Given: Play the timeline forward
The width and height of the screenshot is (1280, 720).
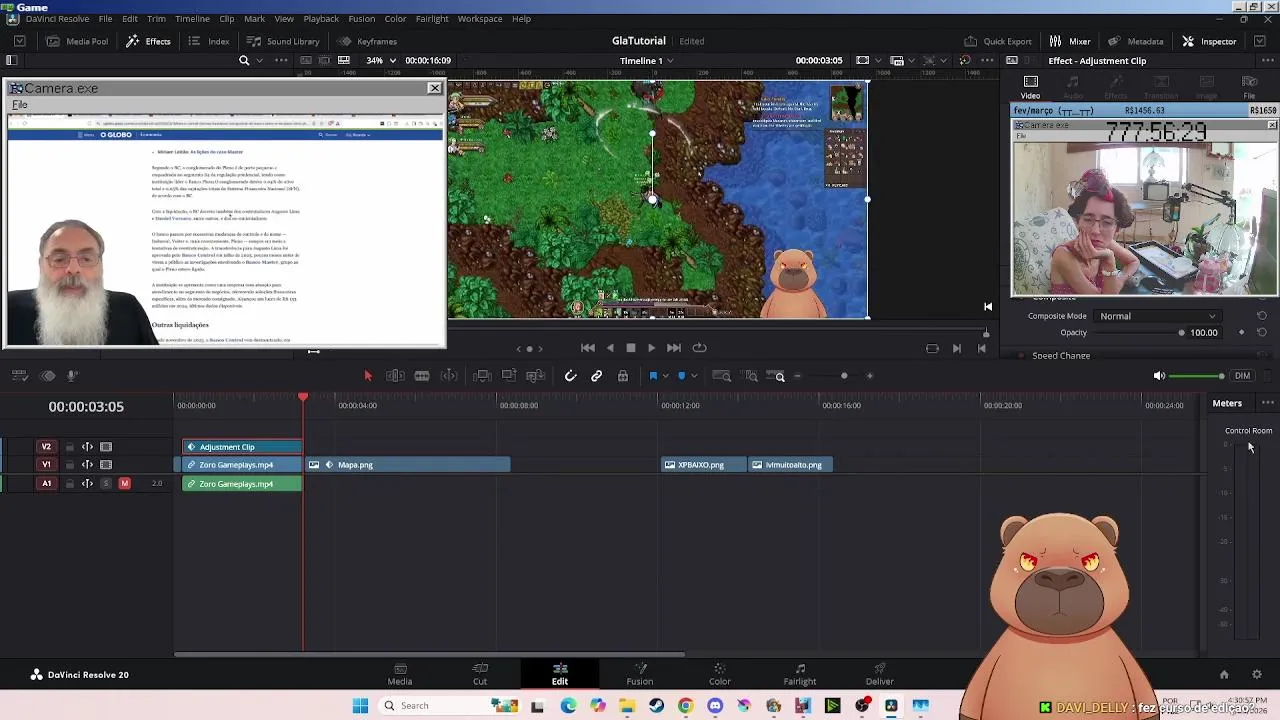Looking at the screenshot, I should coord(651,348).
